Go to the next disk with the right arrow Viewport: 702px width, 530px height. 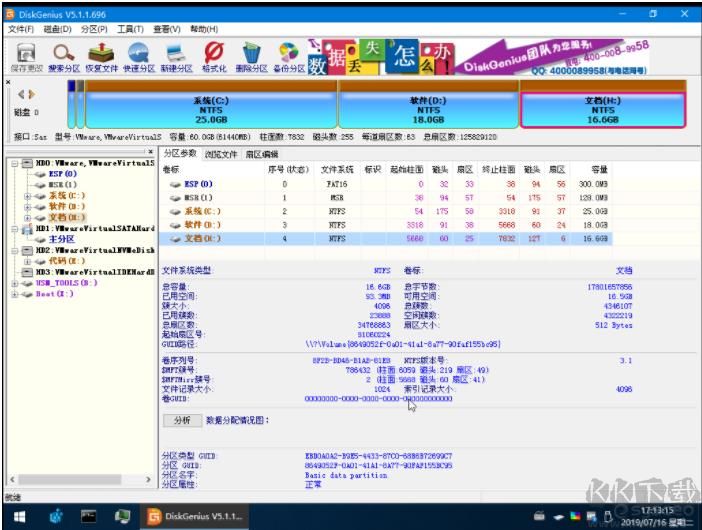point(31,94)
